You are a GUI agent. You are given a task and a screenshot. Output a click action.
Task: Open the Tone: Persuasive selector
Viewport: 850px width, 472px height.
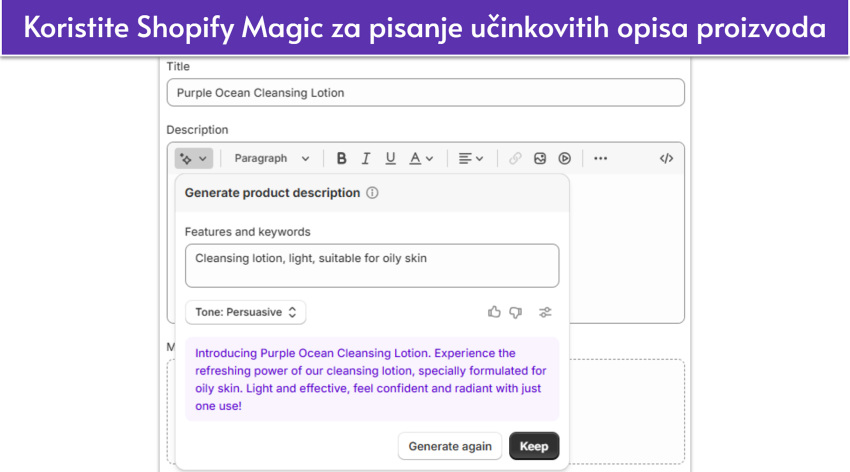click(x=246, y=312)
